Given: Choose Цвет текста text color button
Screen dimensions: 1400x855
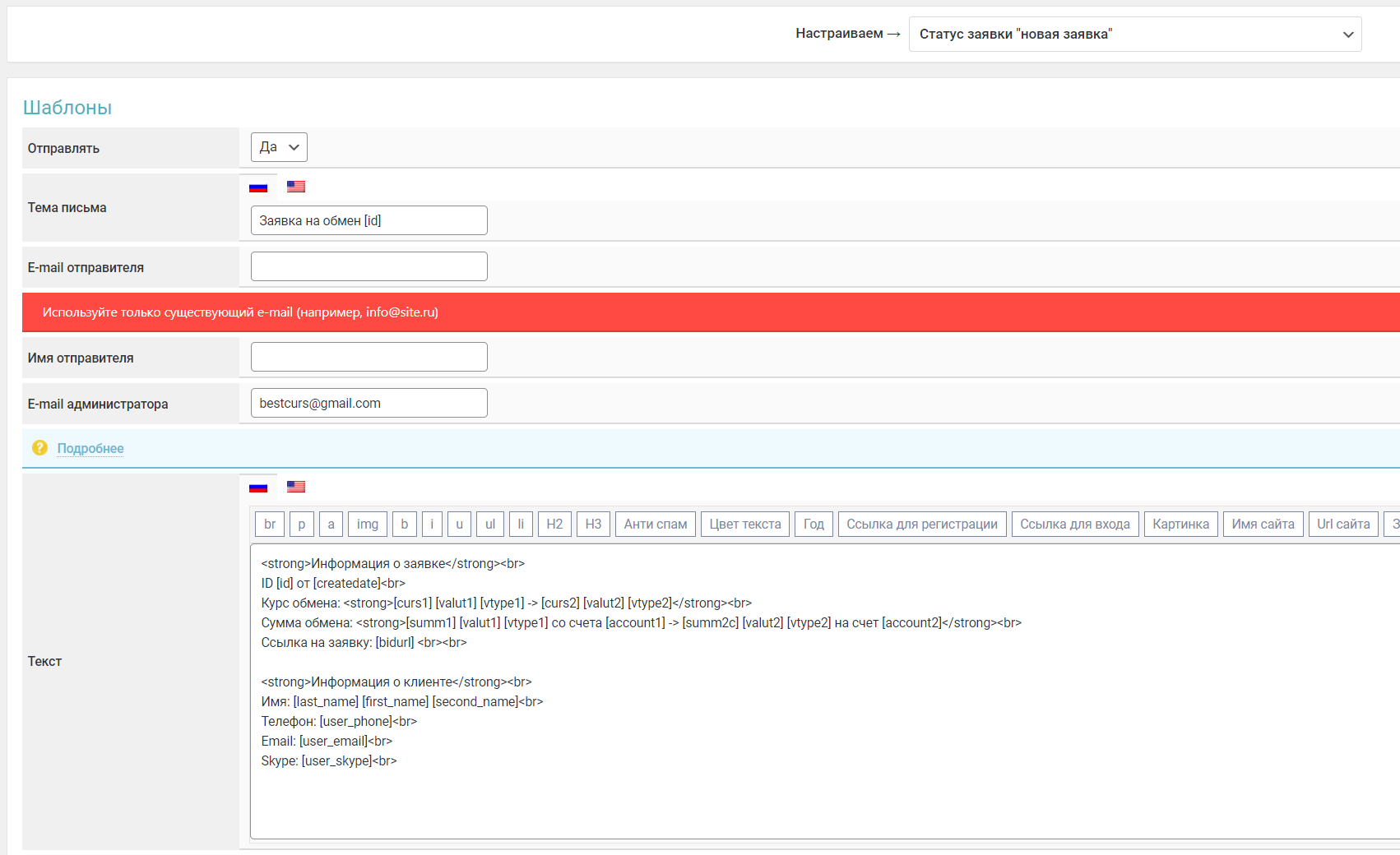Looking at the screenshot, I should [744, 525].
